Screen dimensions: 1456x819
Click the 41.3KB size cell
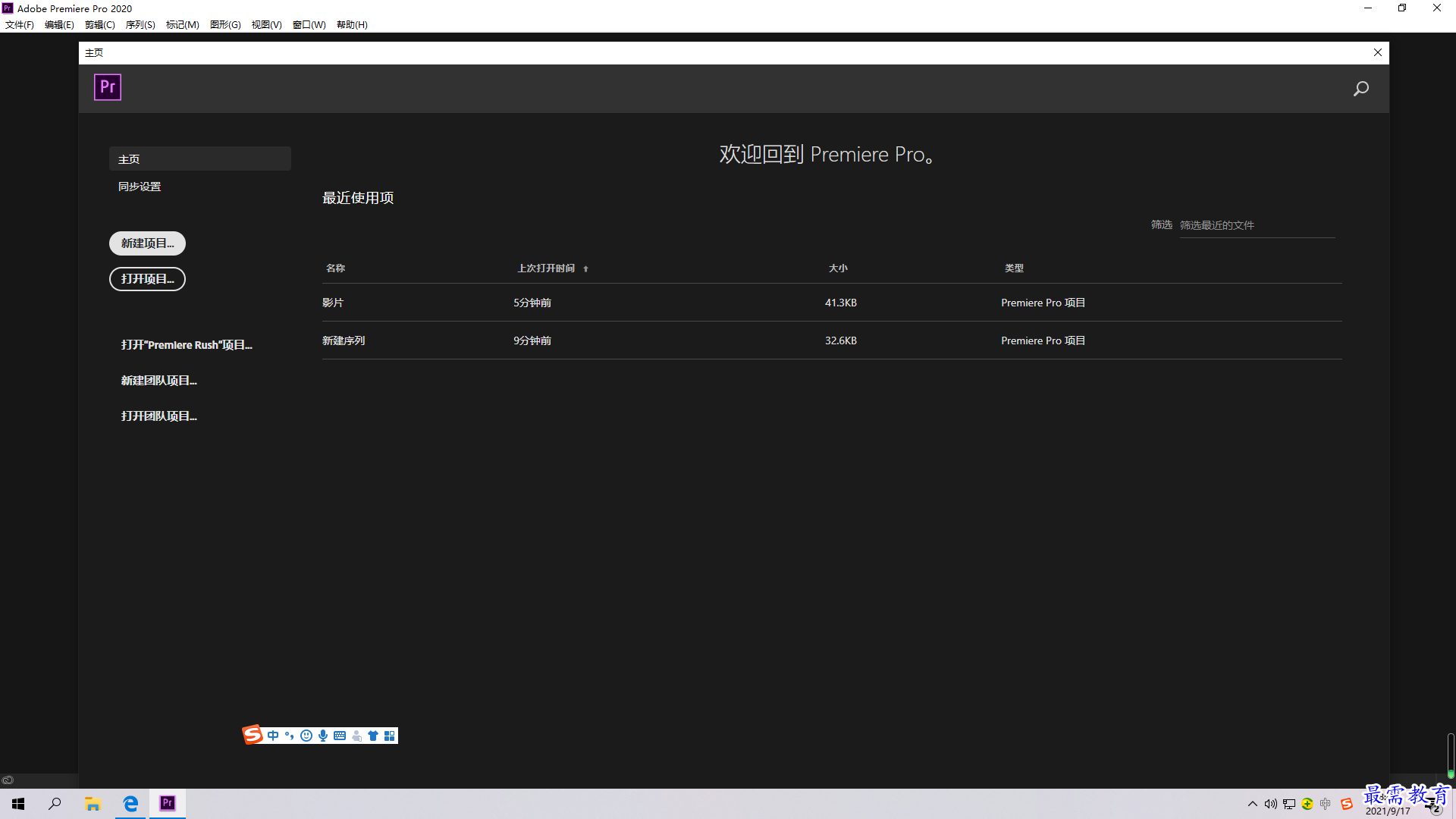pos(841,303)
